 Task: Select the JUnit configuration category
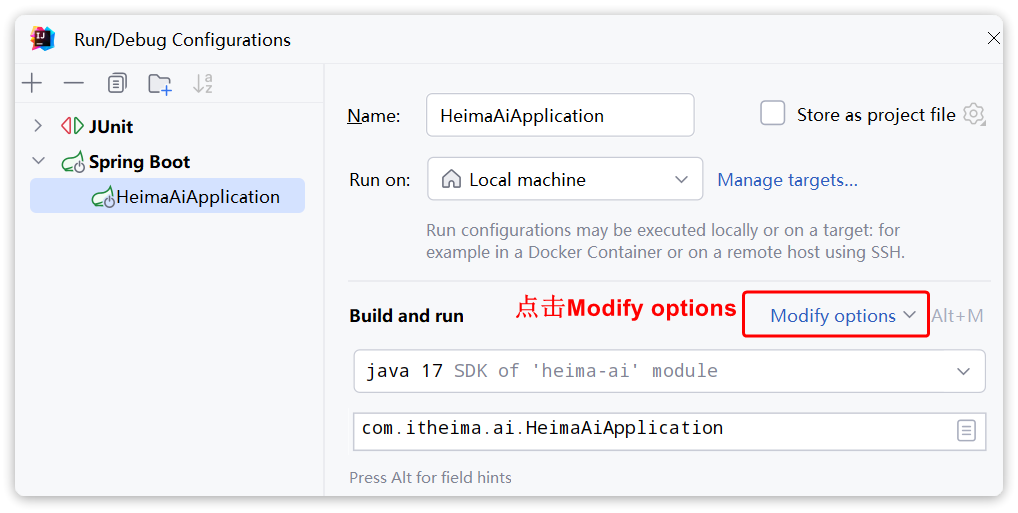[110, 127]
